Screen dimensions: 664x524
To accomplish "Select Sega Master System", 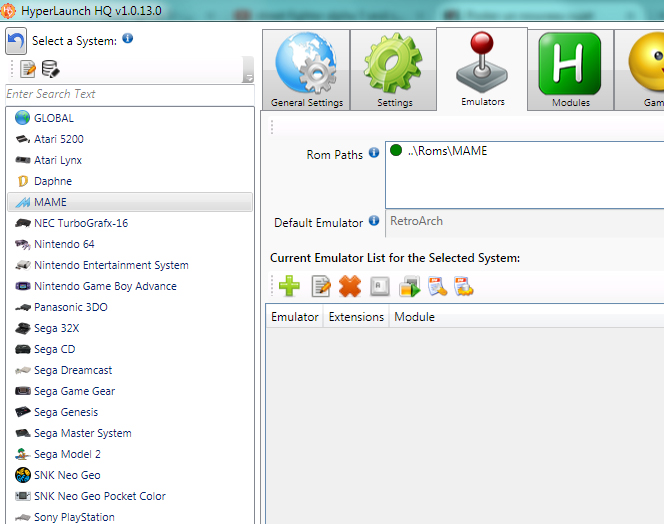I will click(x=130, y=433).
